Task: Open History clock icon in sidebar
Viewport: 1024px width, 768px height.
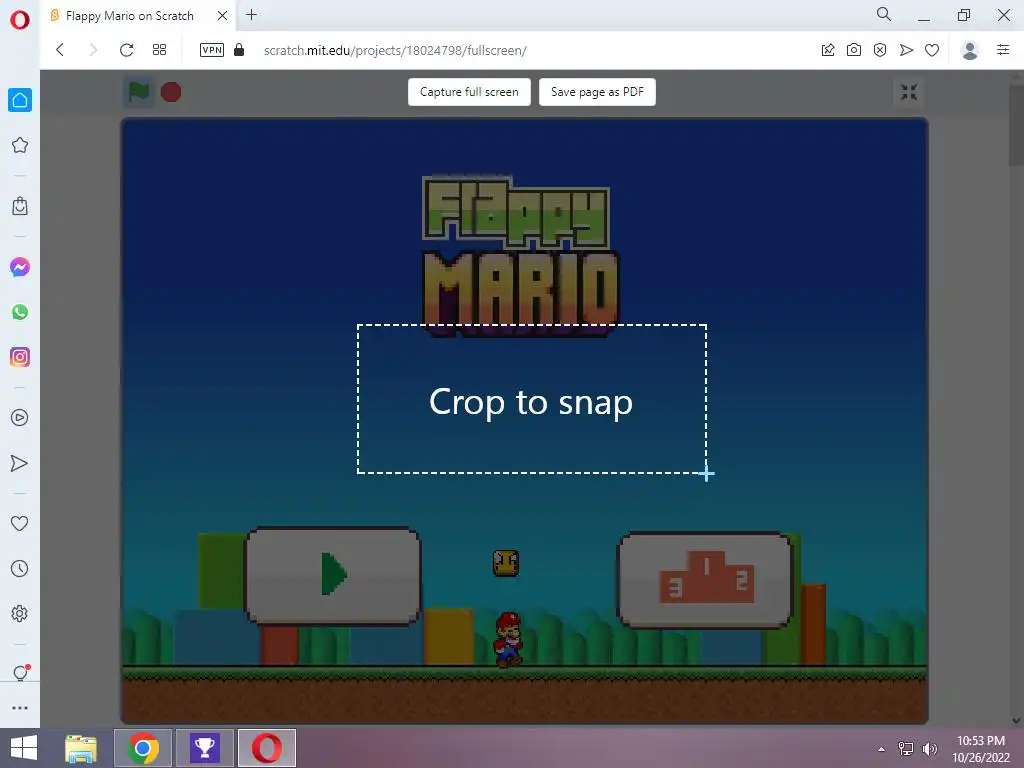Action: point(20,569)
